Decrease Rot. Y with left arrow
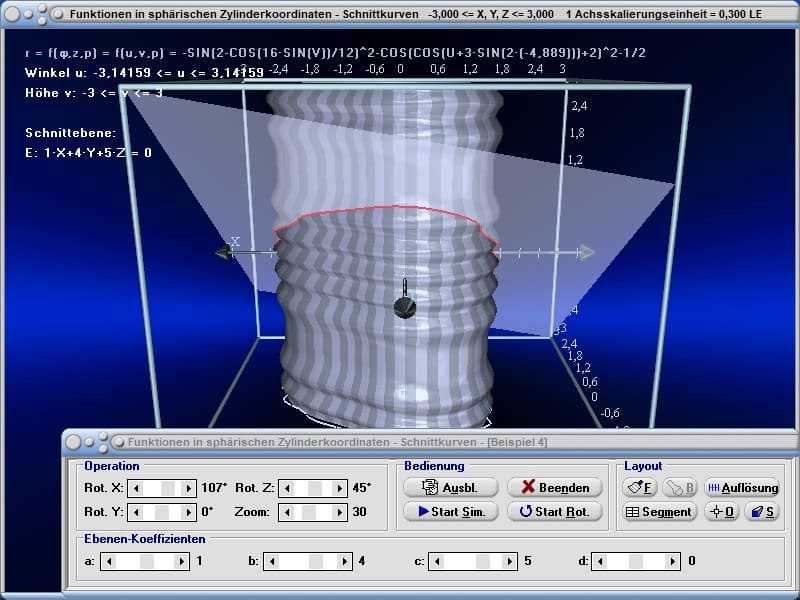The width and height of the screenshot is (800, 600). click(x=136, y=512)
